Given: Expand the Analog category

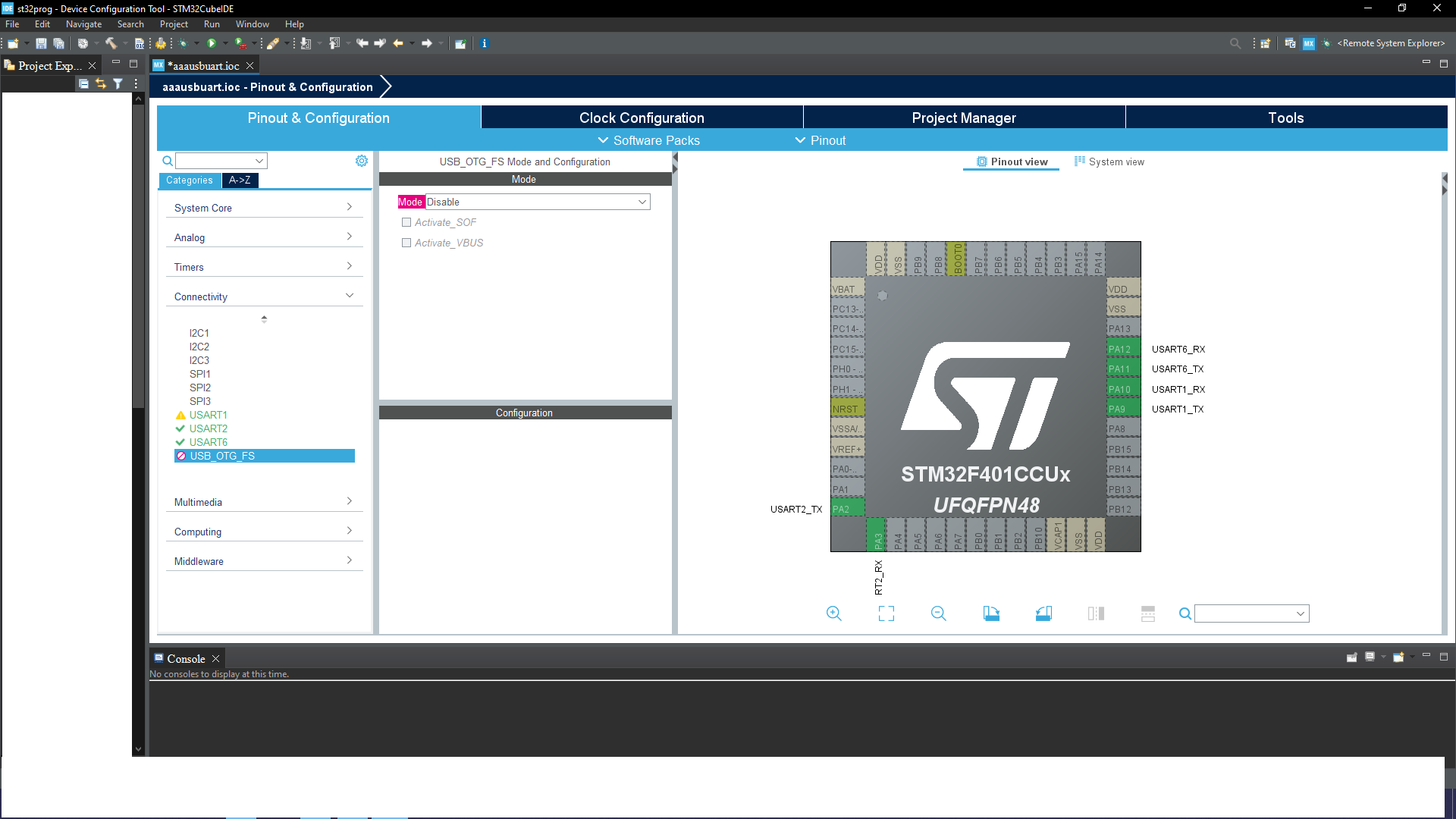Looking at the screenshot, I should [x=264, y=237].
